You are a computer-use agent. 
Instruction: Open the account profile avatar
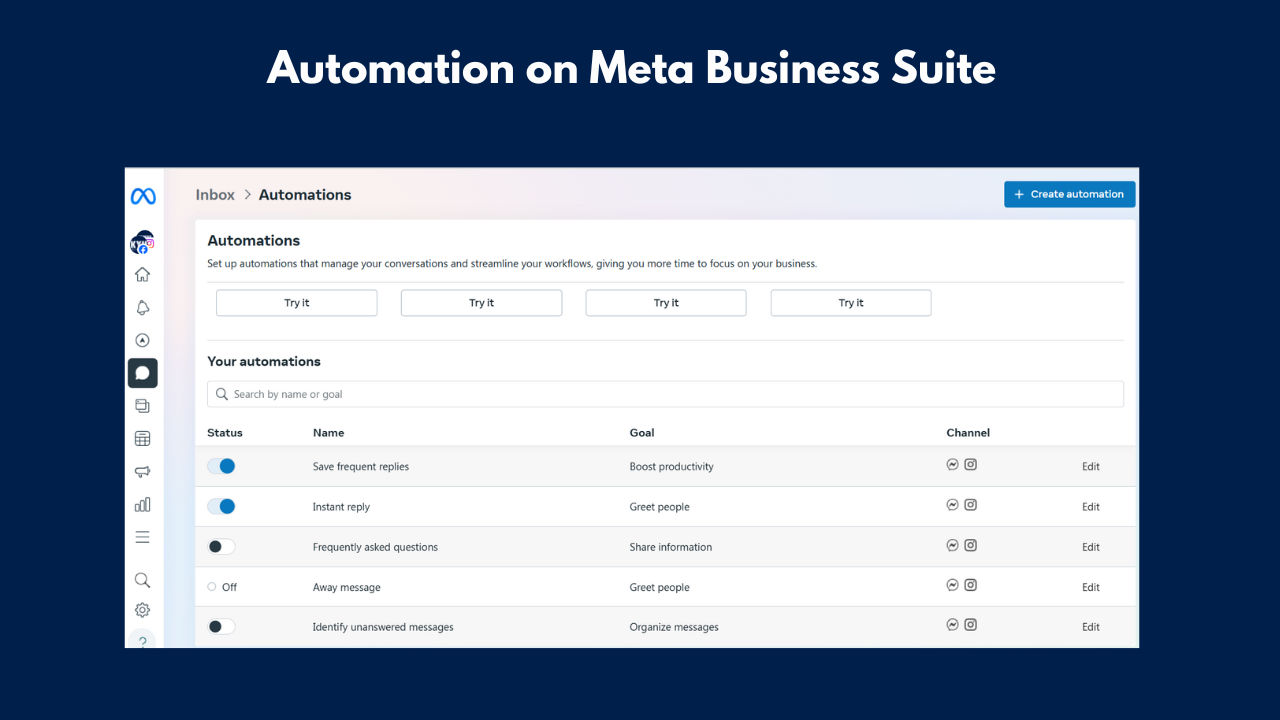point(143,243)
